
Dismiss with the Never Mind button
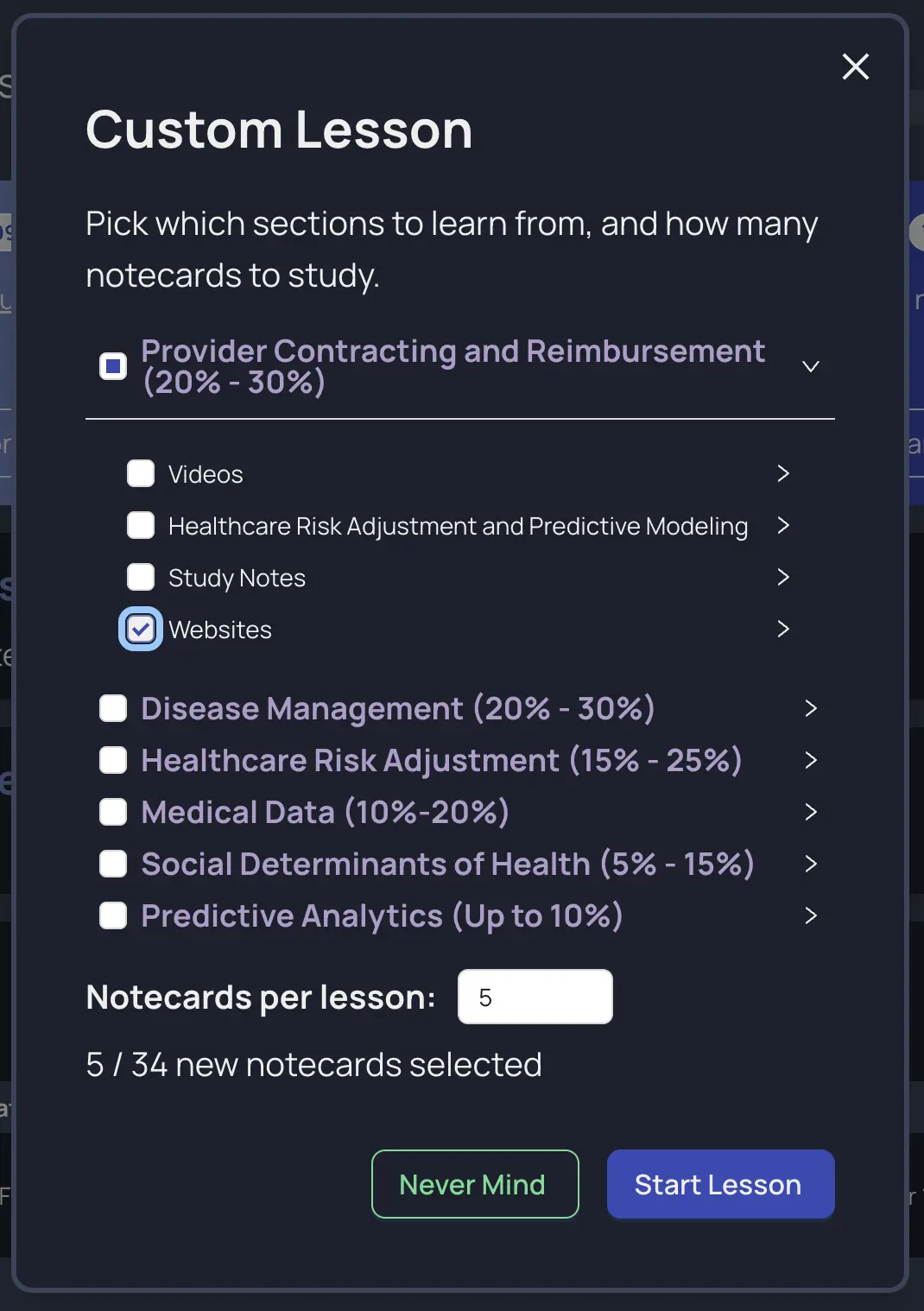474,1184
